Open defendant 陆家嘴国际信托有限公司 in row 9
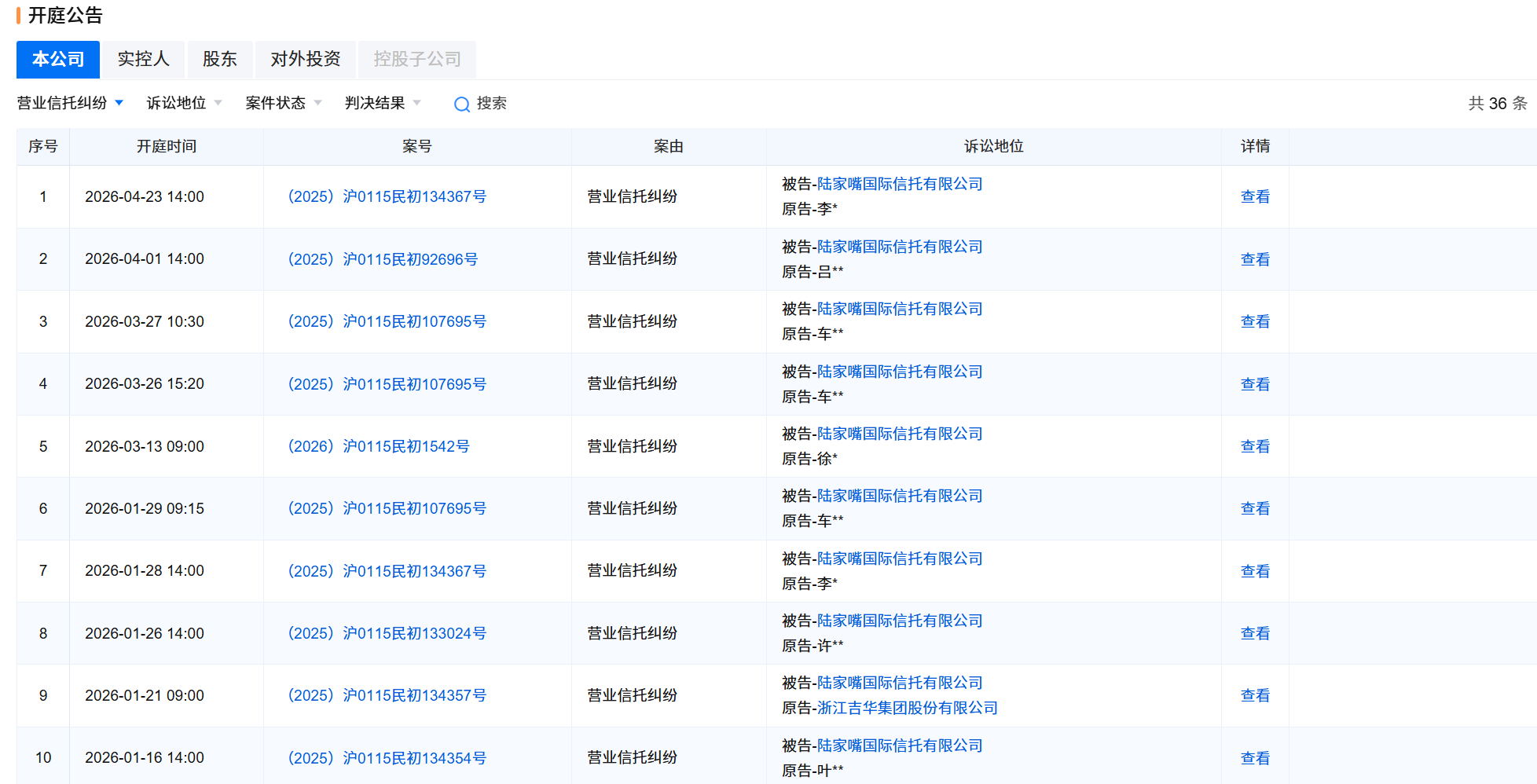This screenshot has height=784, width=1537. 900,683
